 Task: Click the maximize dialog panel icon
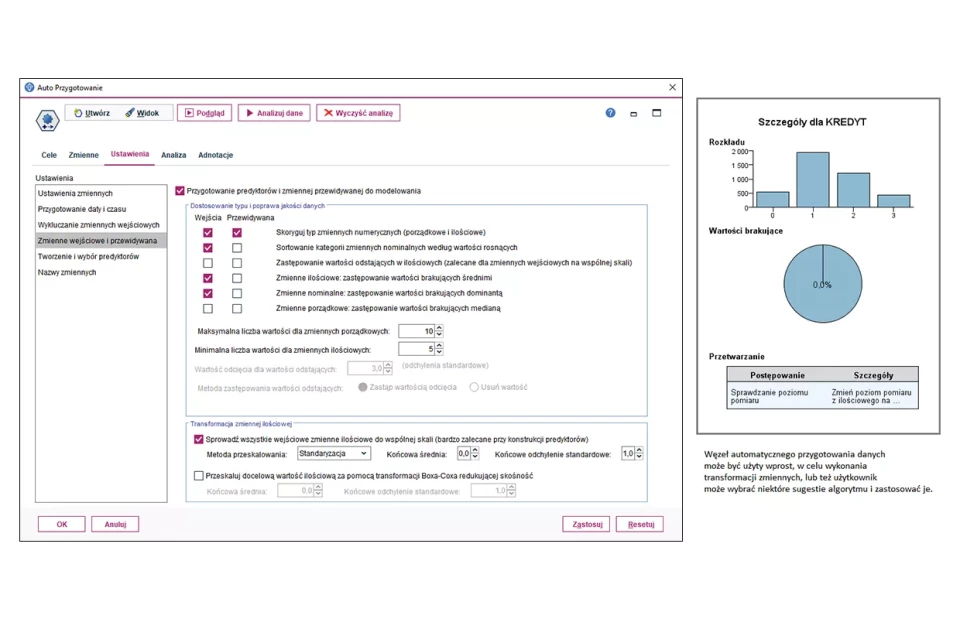657,113
